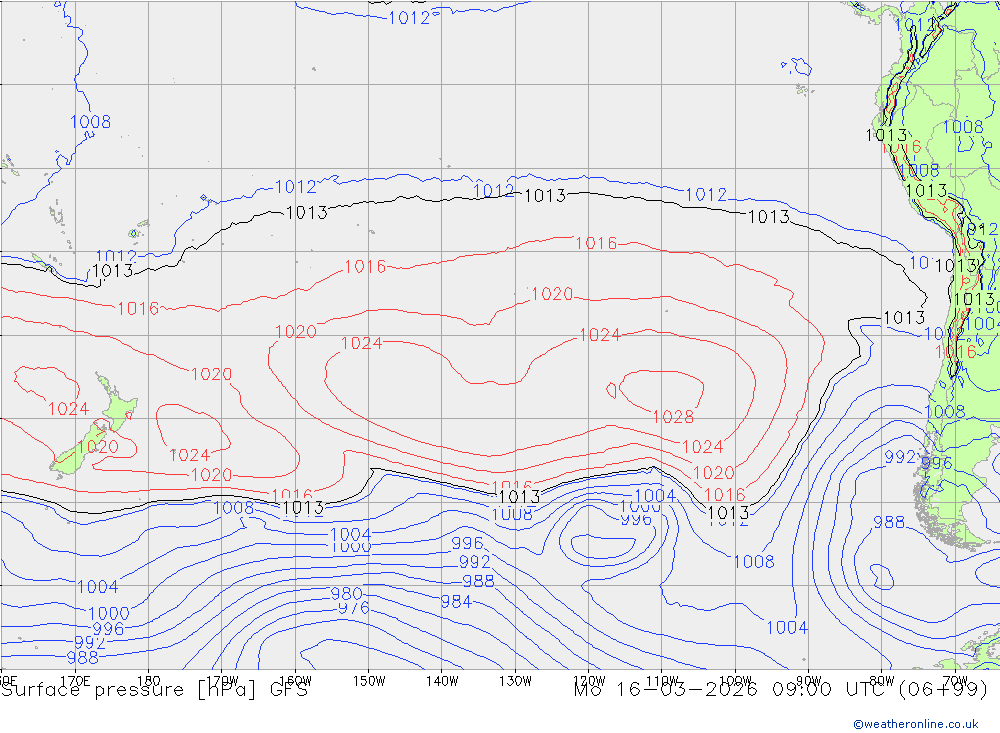Click the 100W longitude label
This screenshot has width=1000, height=733.
pos(735,681)
